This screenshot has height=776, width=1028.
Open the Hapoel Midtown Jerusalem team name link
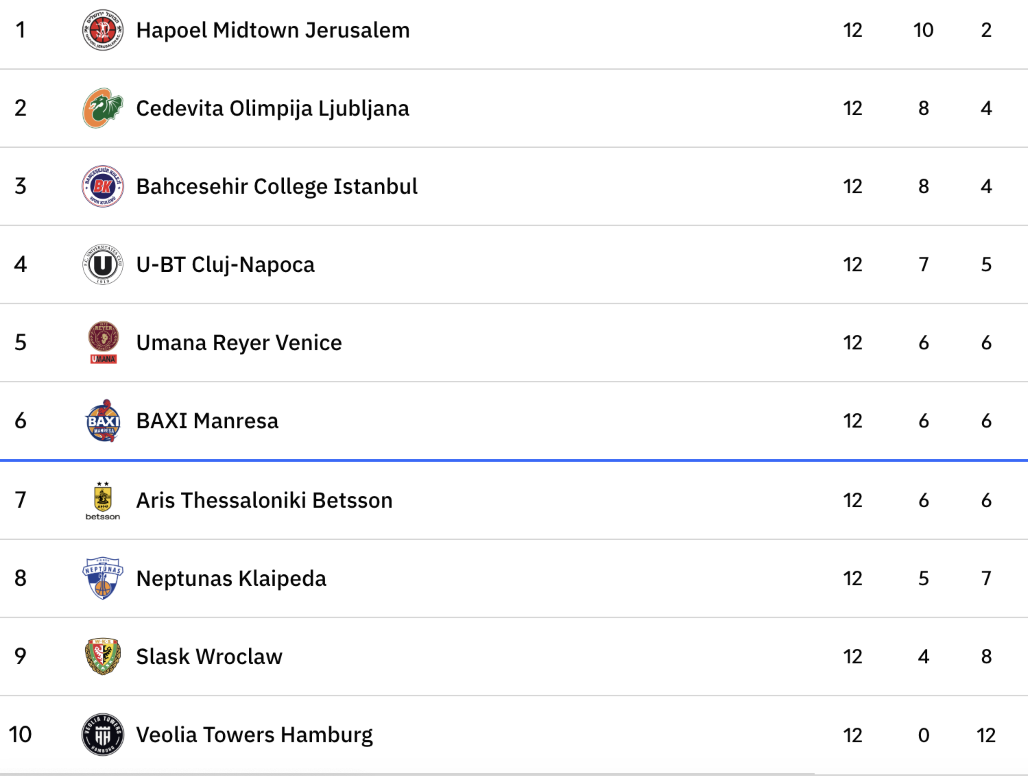coord(272,30)
